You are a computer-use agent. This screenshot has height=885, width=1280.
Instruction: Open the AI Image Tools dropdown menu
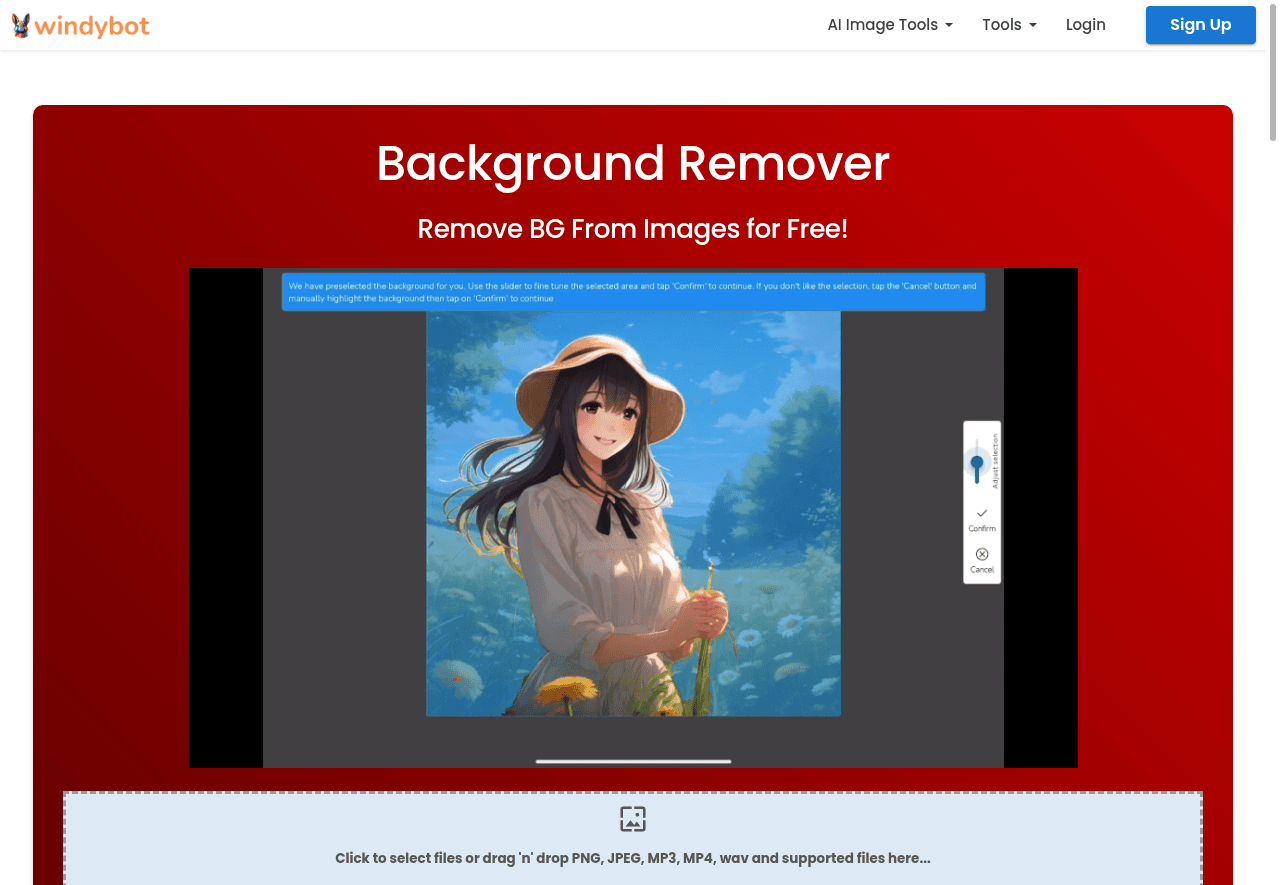pos(889,25)
